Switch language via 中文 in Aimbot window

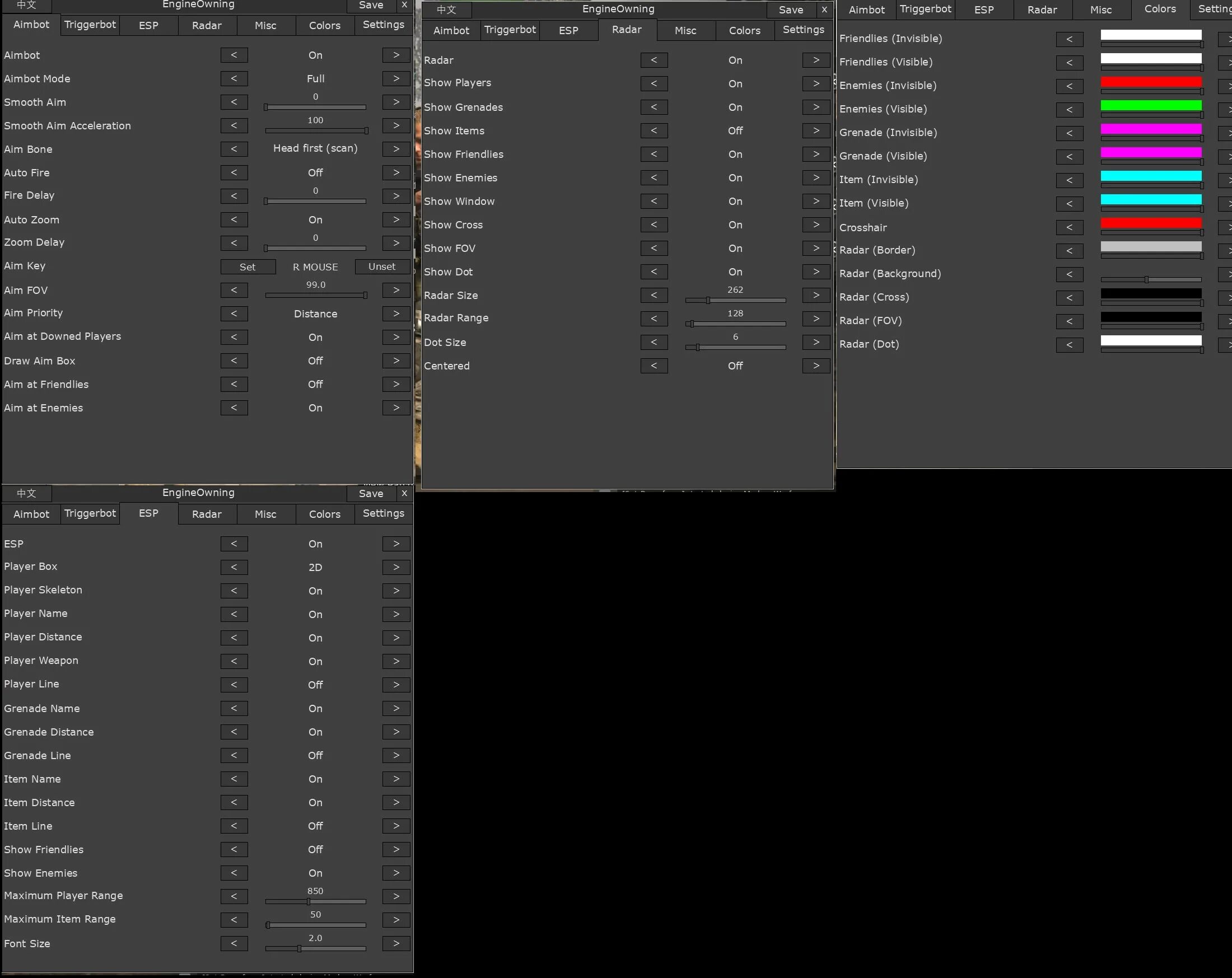pyautogui.click(x=27, y=5)
